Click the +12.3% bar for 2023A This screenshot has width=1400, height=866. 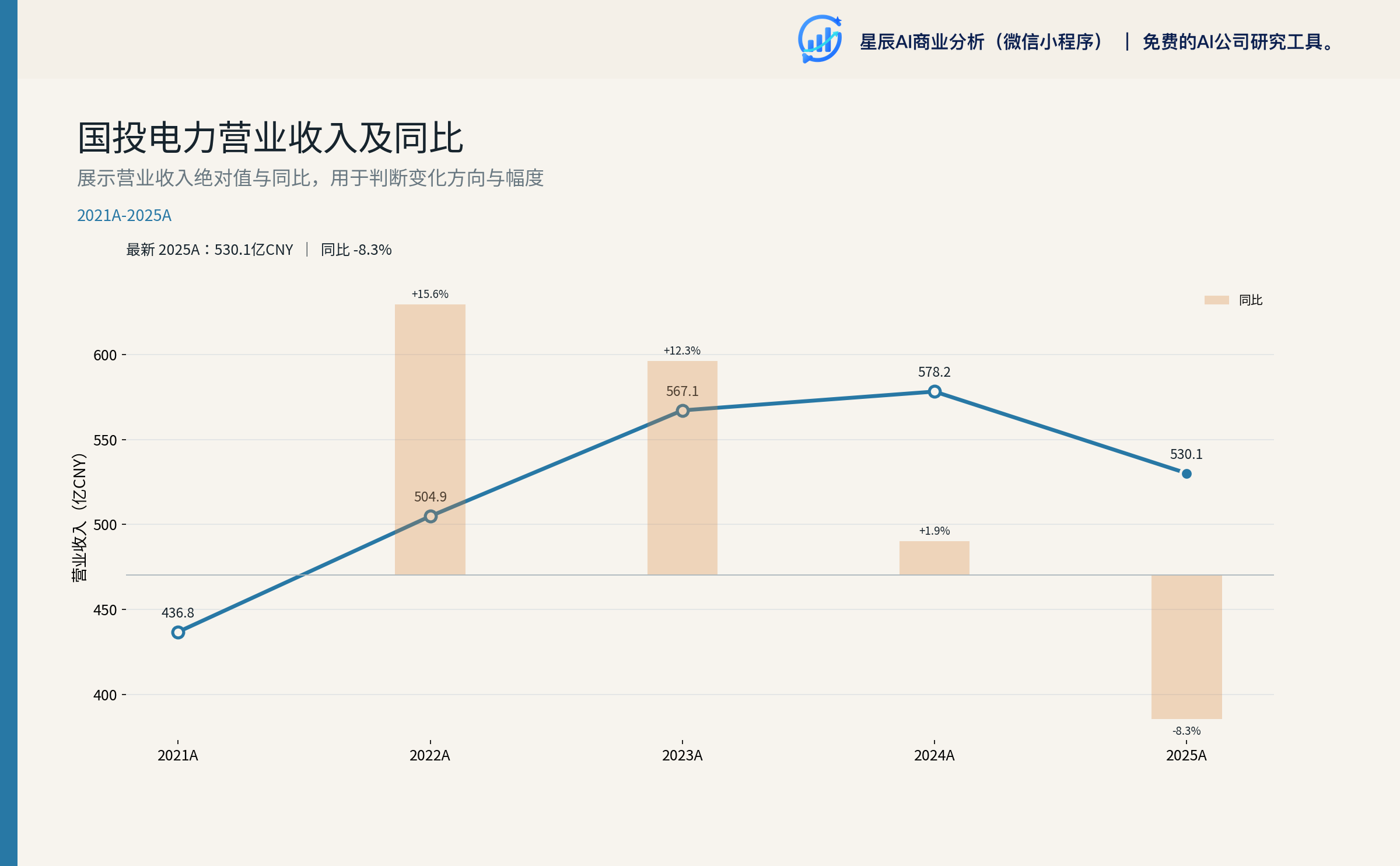pyautogui.click(x=682, y=468)
